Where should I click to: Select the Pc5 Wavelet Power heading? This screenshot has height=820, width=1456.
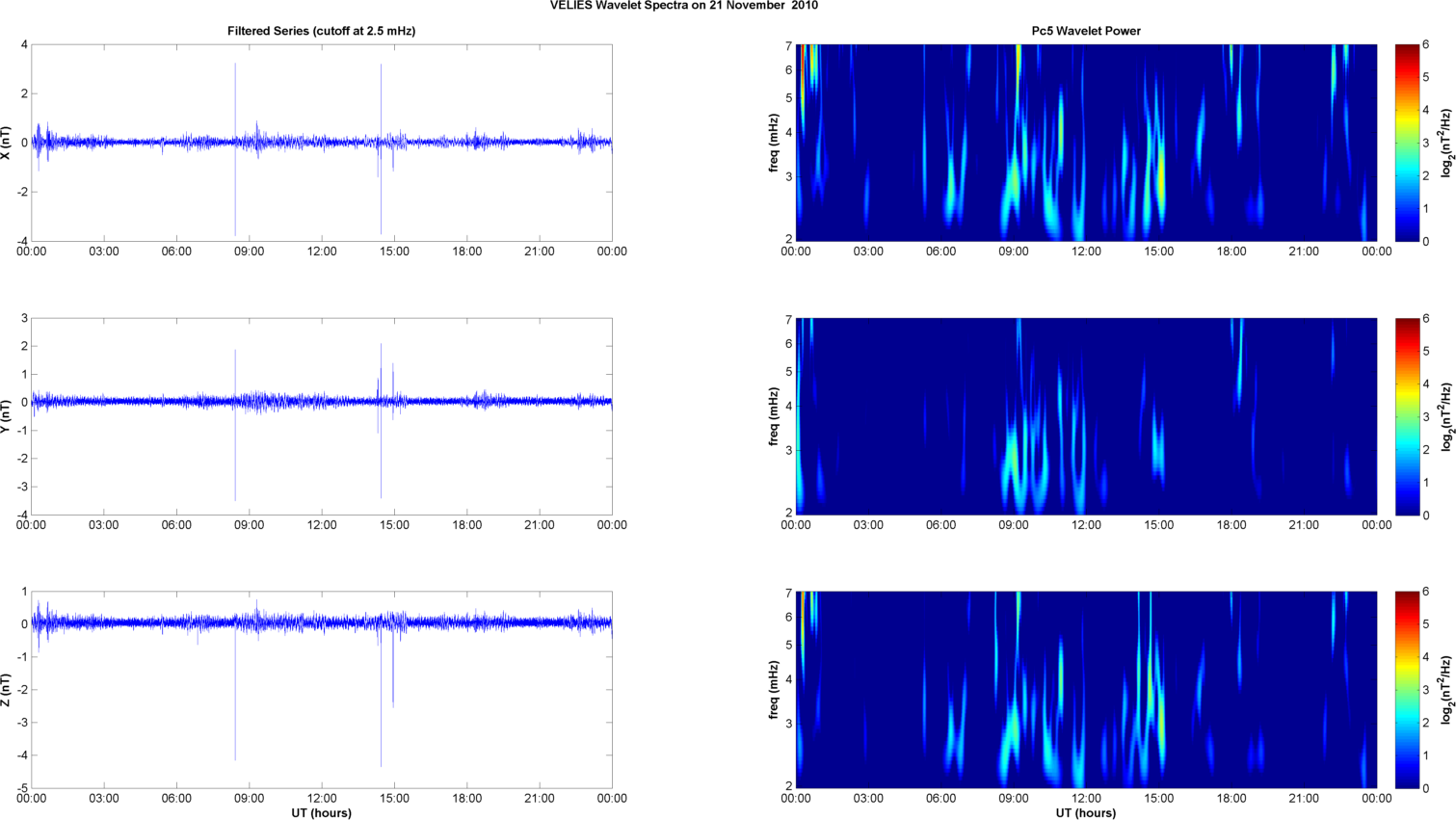1086,31
